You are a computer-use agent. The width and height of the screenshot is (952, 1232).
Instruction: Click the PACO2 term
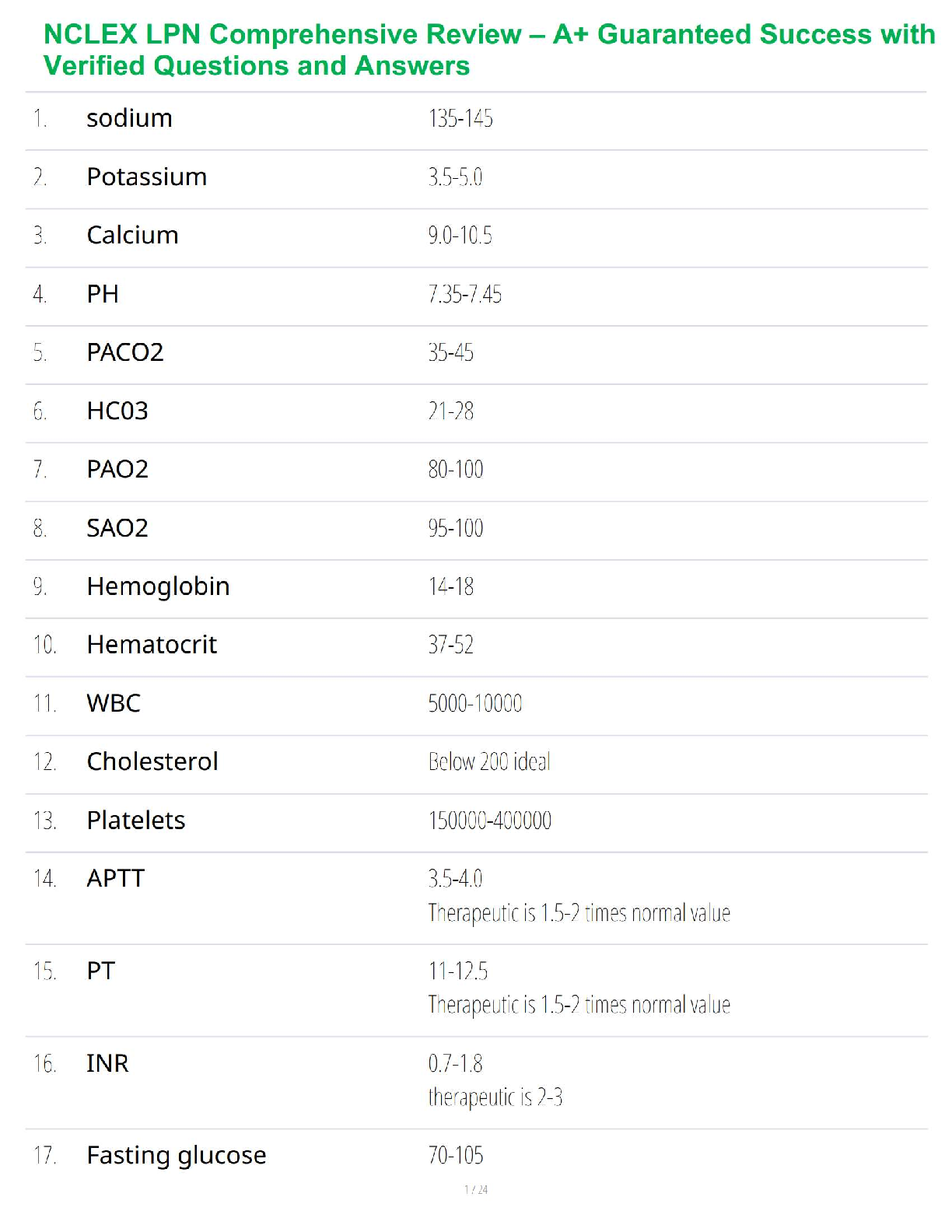(x=124, y=353)
